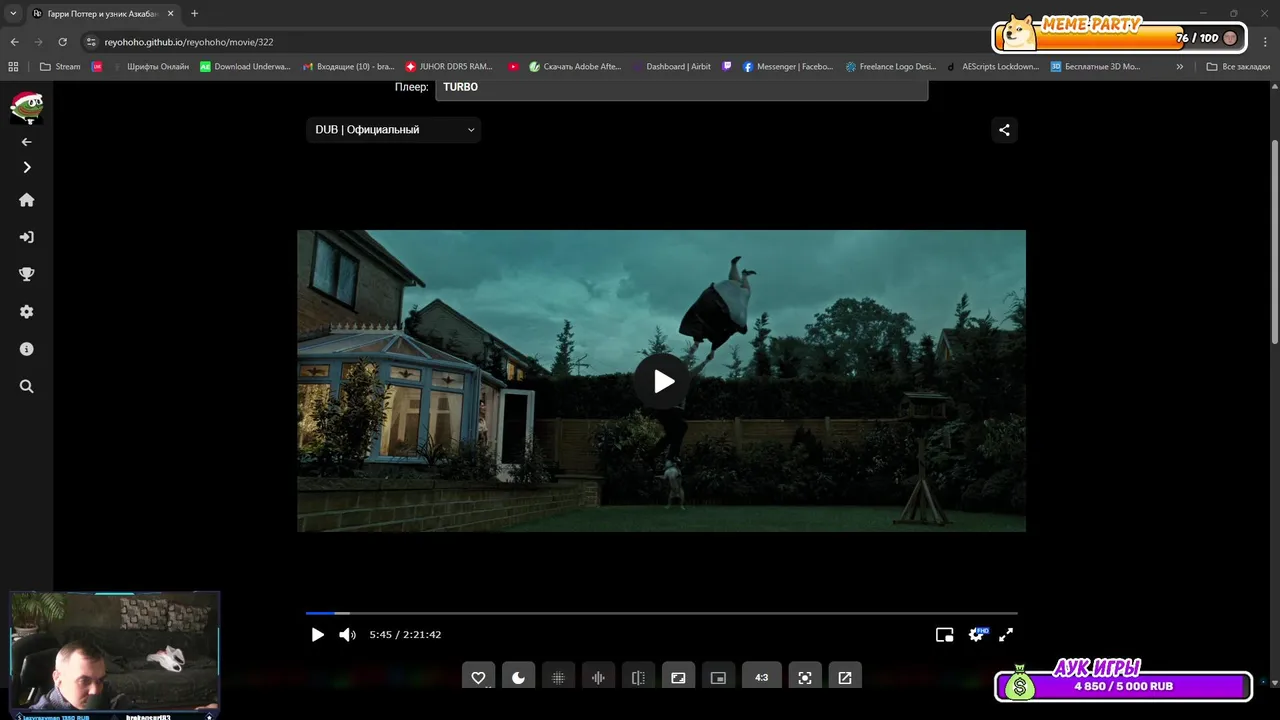The image size is (1280, 720).
Task: Open the AEScripts Lockdown bookmark
Action: [x=993, y=67]
